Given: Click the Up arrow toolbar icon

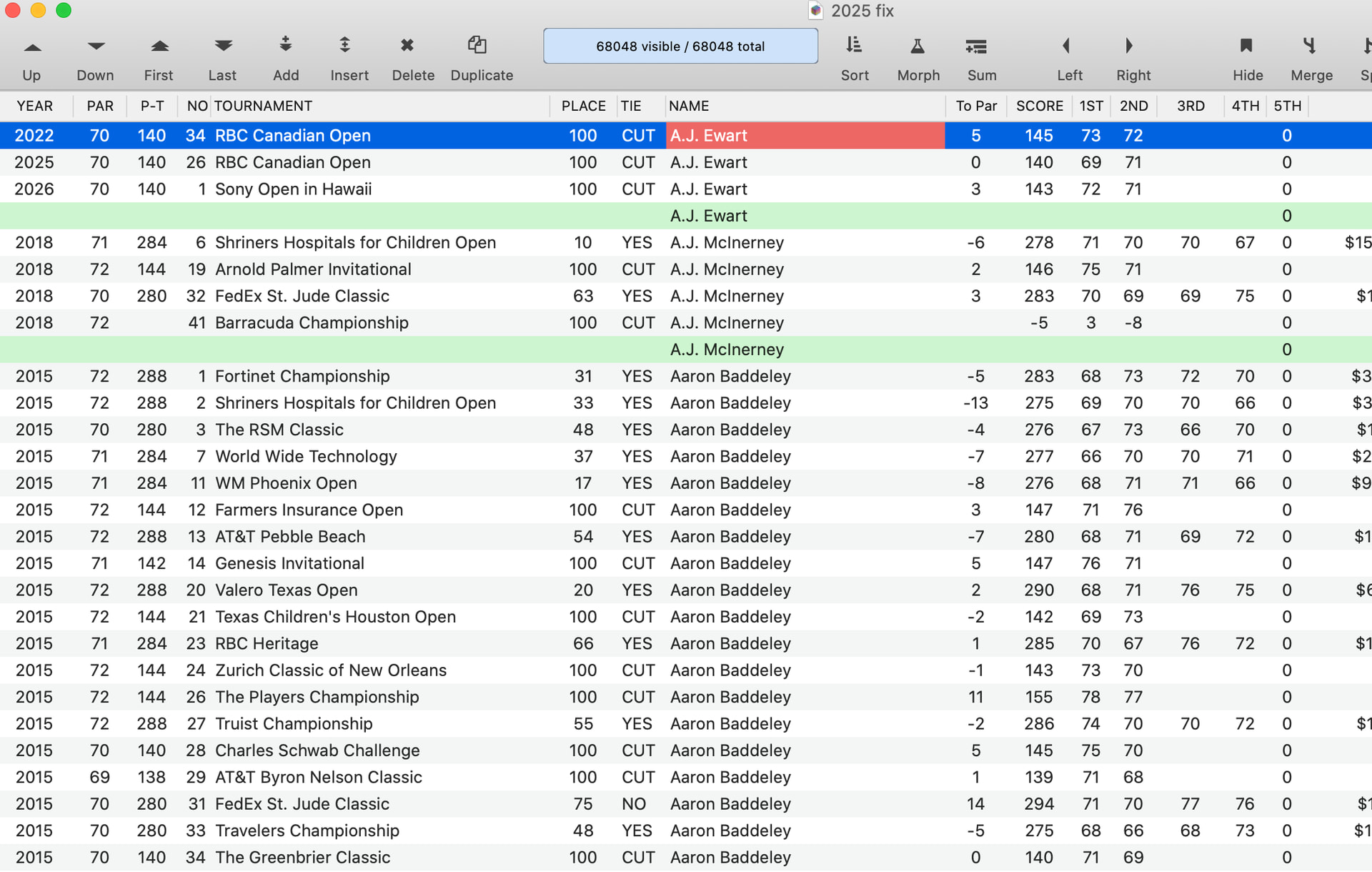Looking at the screenshot, I should pyautogui.click(x=31, y=47).
